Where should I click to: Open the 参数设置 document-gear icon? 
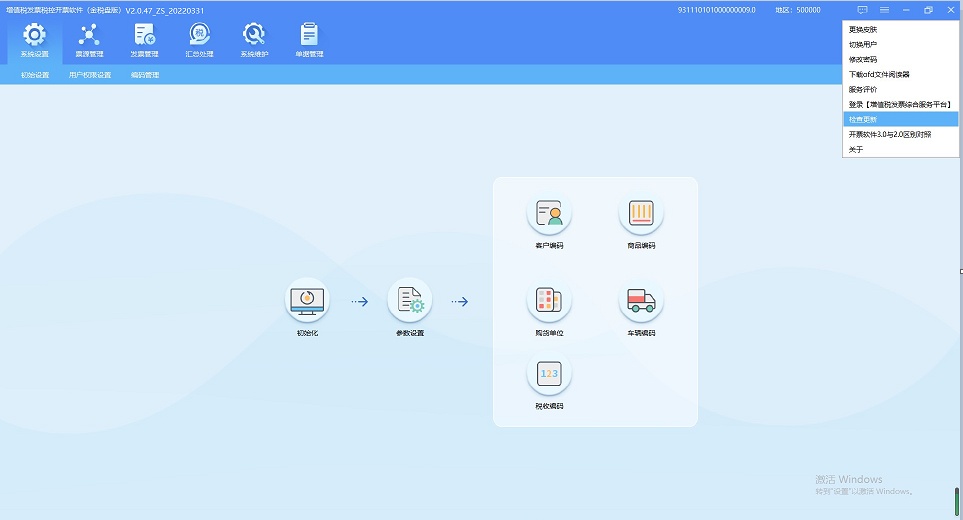point(410,300)
